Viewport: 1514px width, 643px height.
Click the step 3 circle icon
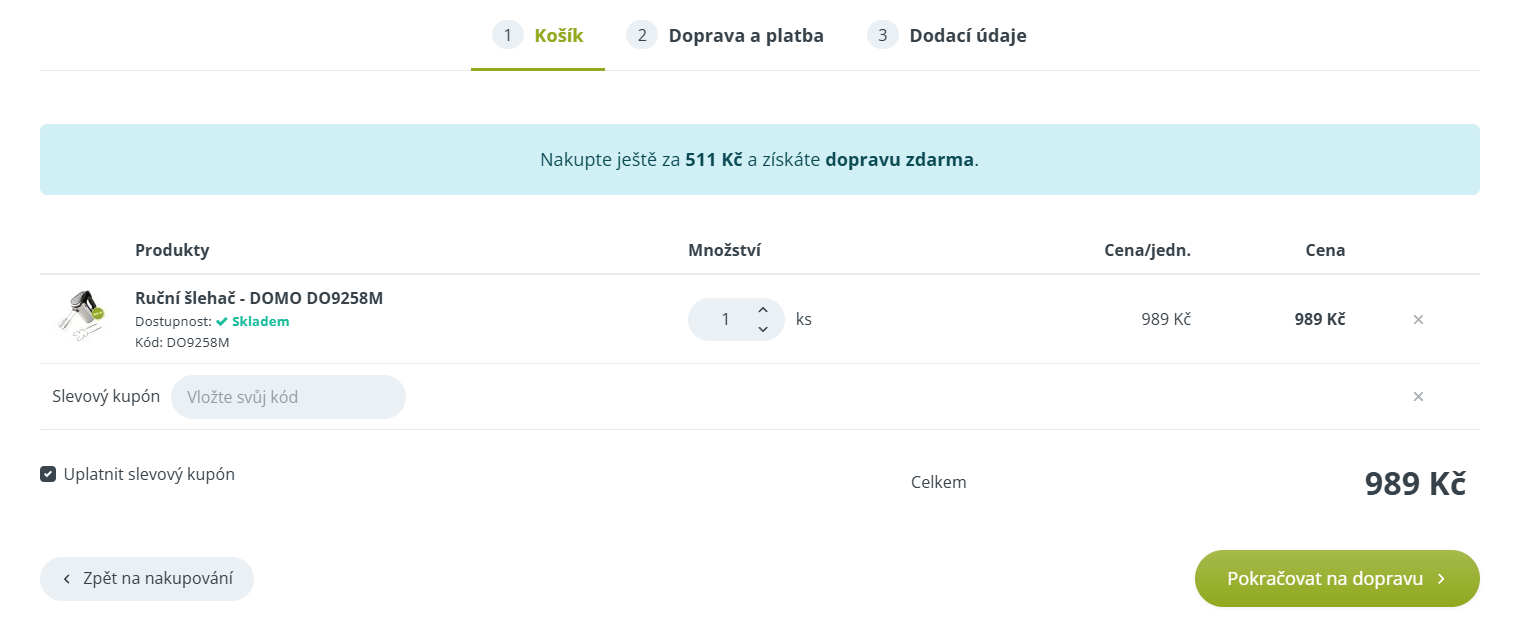point(882,34)
